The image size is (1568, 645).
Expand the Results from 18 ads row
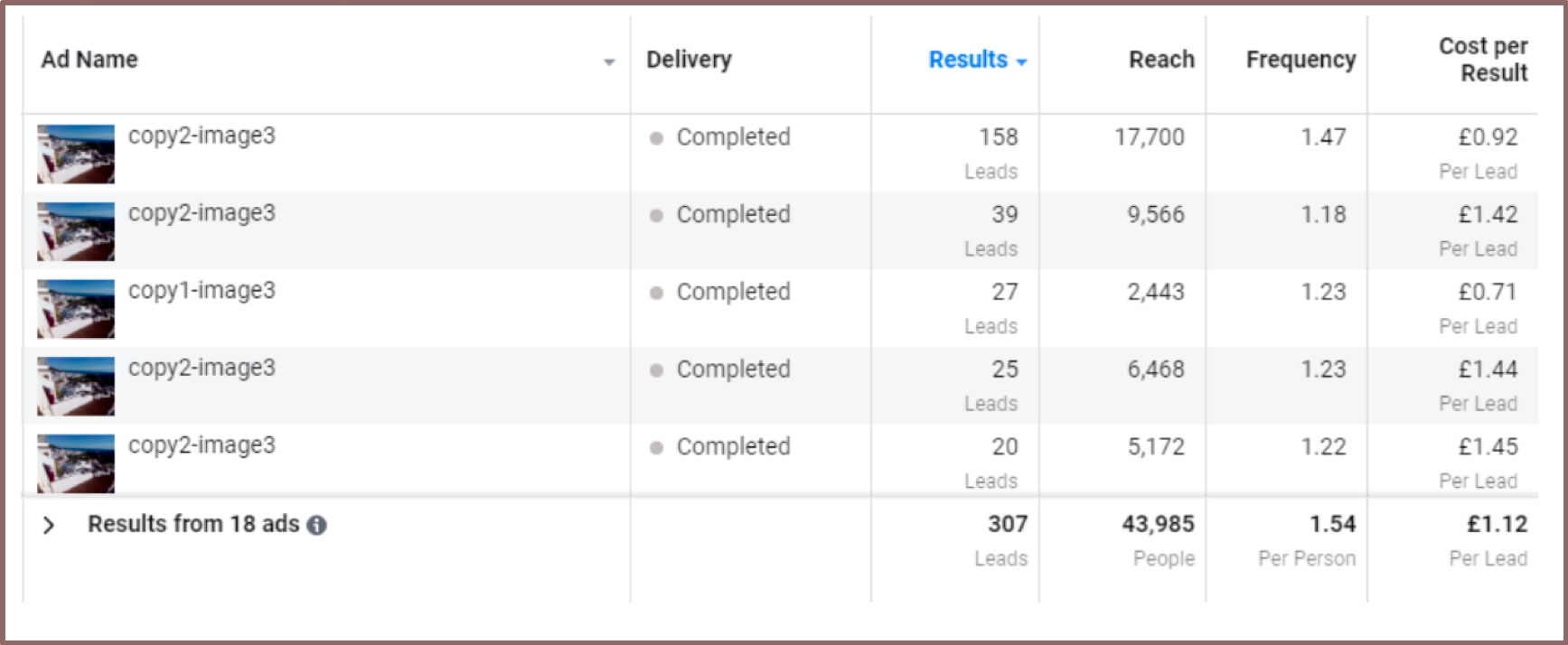tap(49, 525)
